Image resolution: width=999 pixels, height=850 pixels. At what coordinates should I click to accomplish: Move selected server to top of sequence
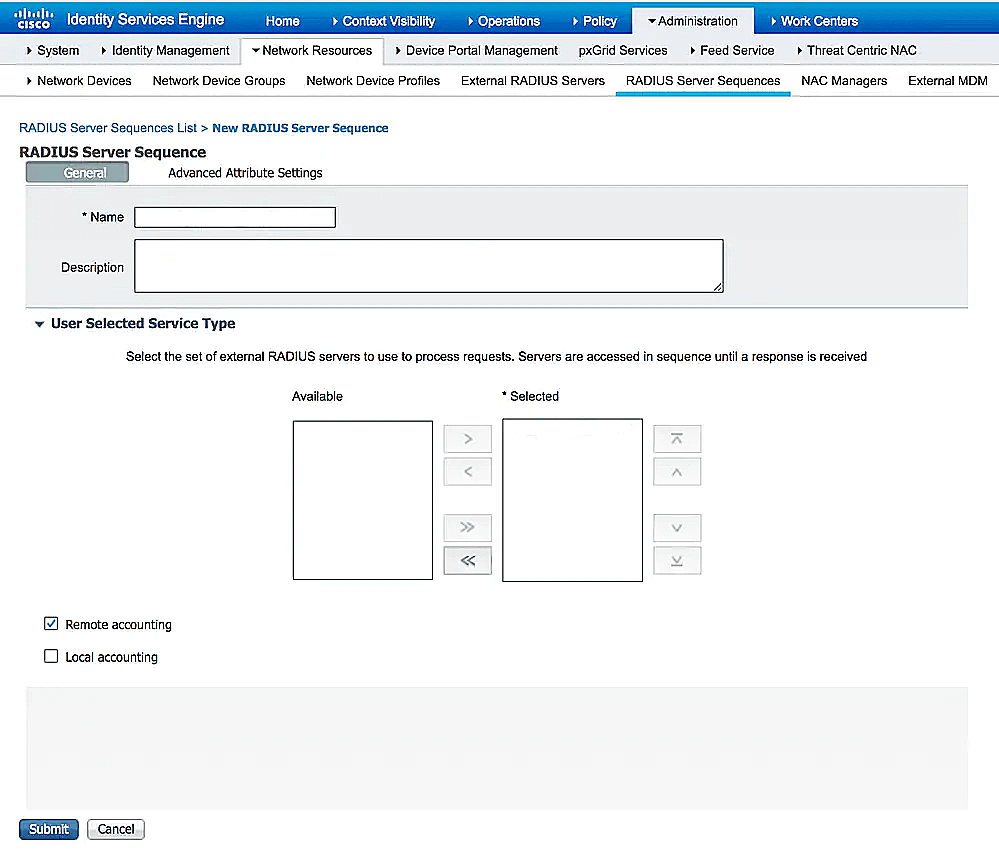(677, 439)
